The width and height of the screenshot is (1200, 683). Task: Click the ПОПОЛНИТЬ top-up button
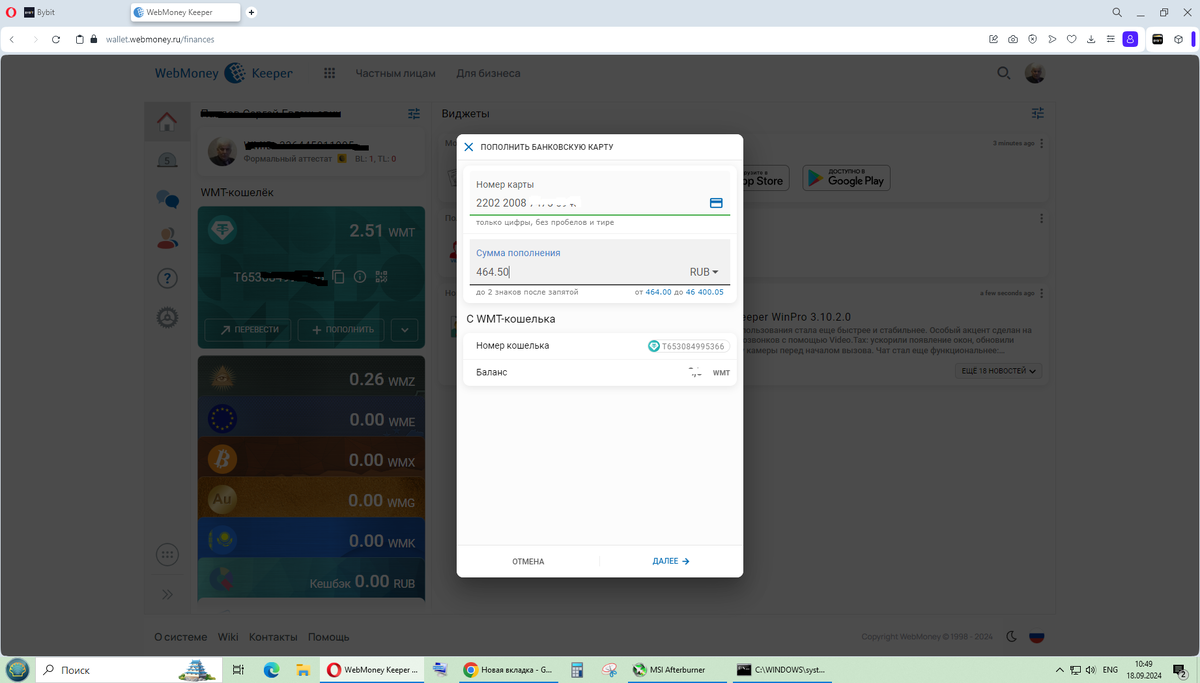click(x=341, y=329)
